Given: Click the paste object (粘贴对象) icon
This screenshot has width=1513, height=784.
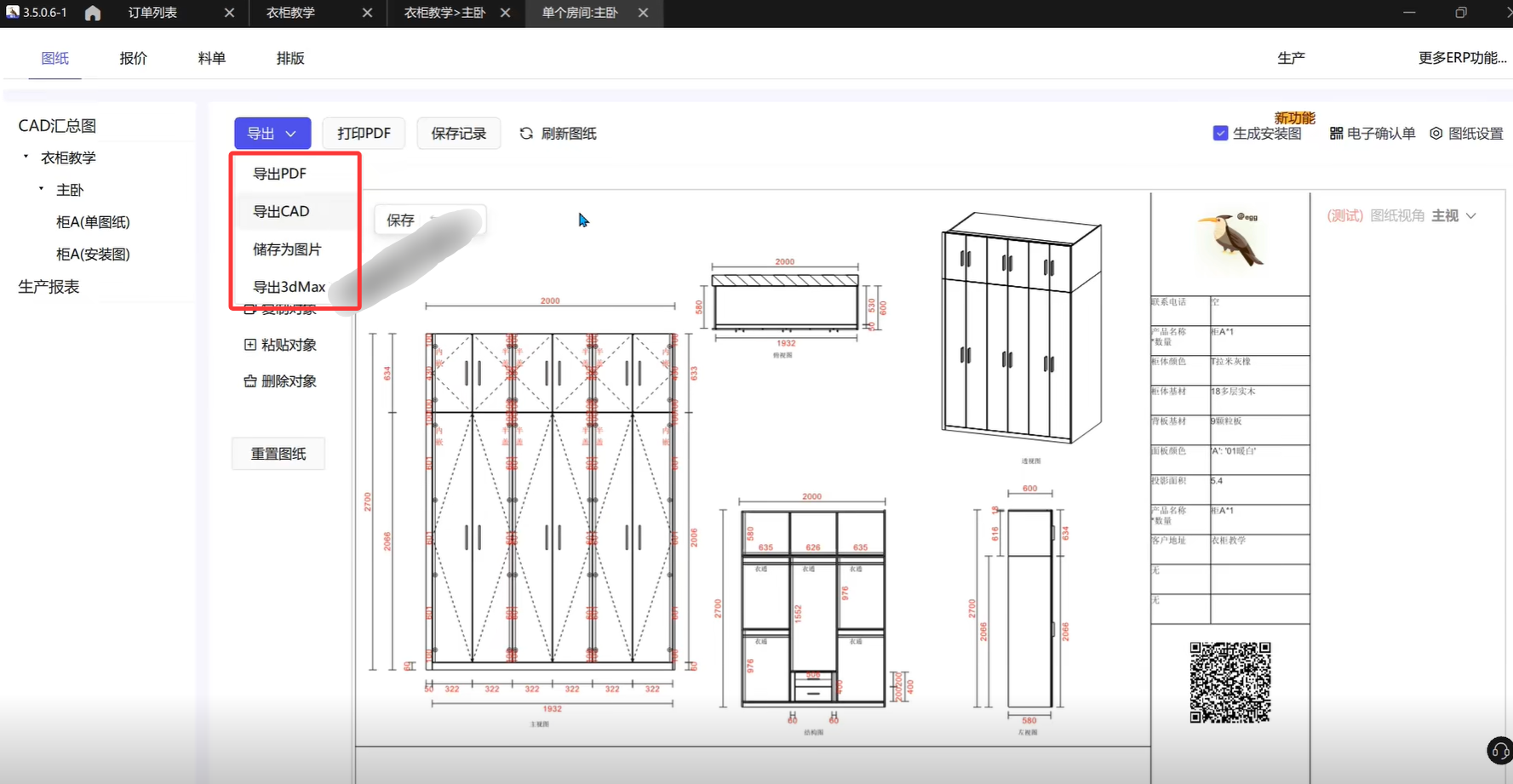Looking at the screenshot, I should click(x=250, y=345).
